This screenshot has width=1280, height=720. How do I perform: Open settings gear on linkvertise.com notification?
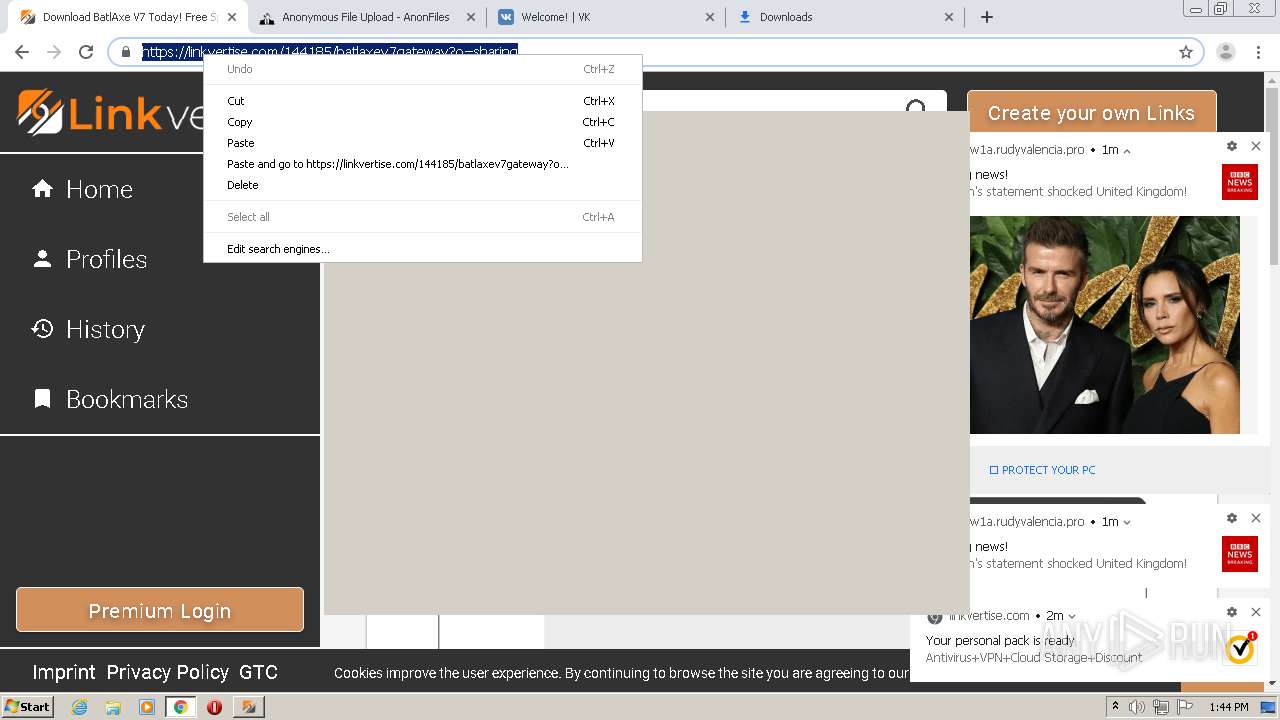click(1232, 612)
